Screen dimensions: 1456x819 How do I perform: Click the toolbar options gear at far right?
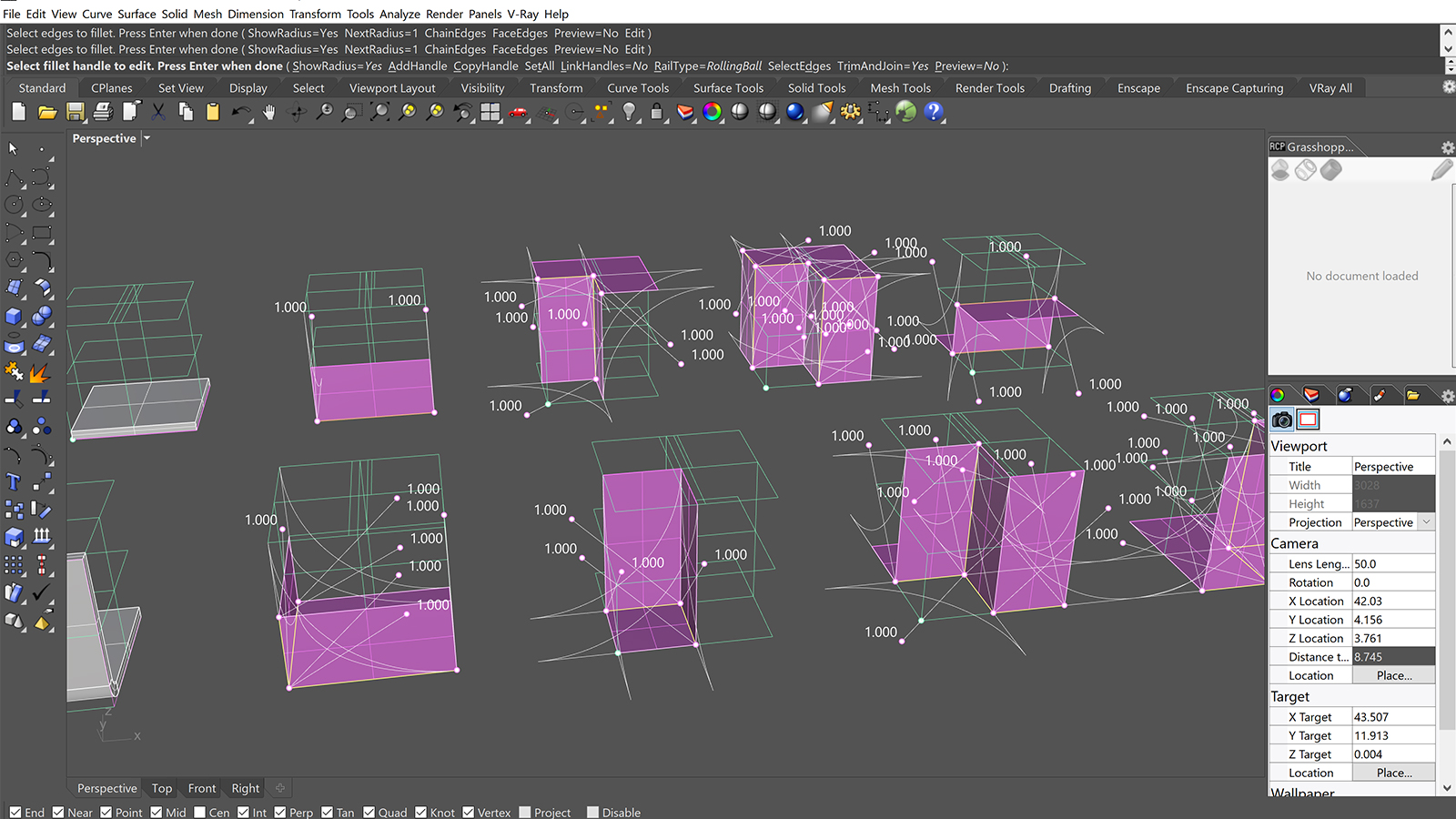(x=1449, y=86)
